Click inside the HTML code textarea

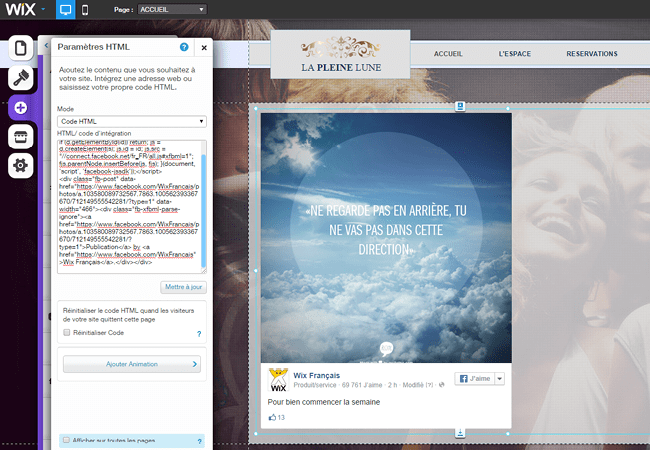(129, 206)
